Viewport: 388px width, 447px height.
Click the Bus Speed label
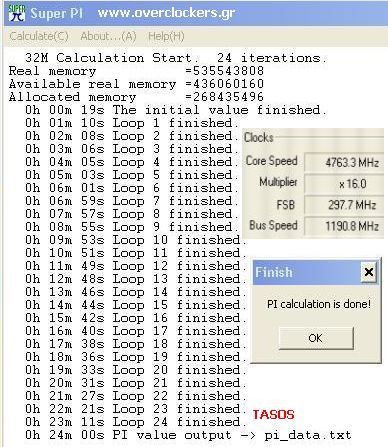(x=273, y=225)
